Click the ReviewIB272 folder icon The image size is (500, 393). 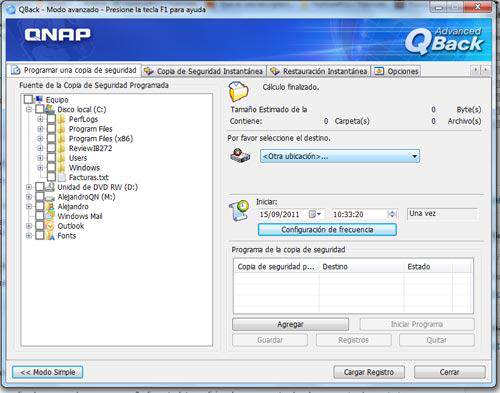pyautogui.click(x=61, y=148)
